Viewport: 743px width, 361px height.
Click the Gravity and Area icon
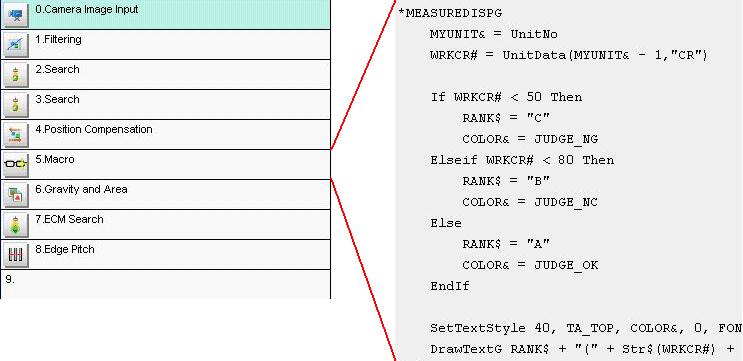click(x=16, y=194)
